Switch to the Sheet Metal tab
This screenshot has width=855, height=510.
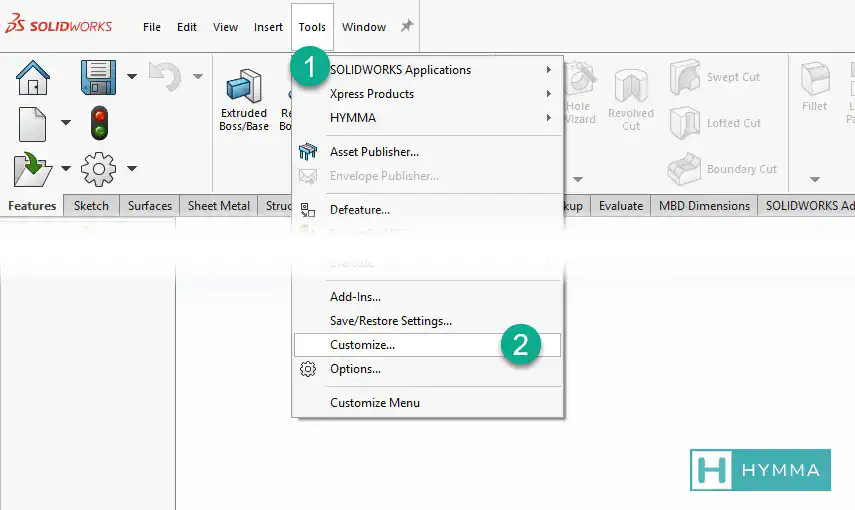(x=219, y=206)
